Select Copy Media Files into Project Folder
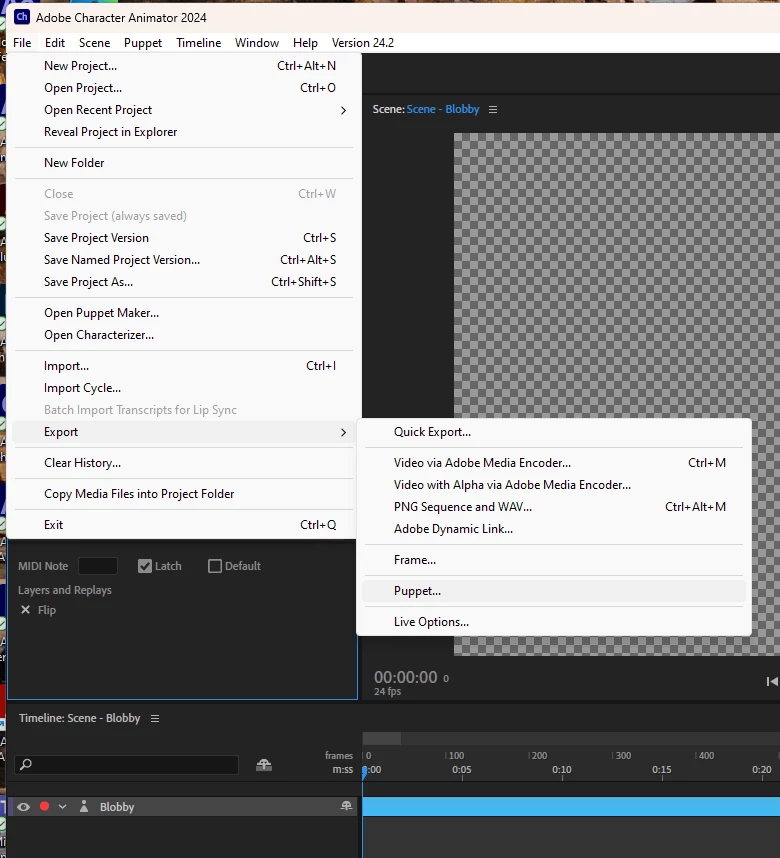The width and height of the screenshot is (780, 858). (183, 494)
